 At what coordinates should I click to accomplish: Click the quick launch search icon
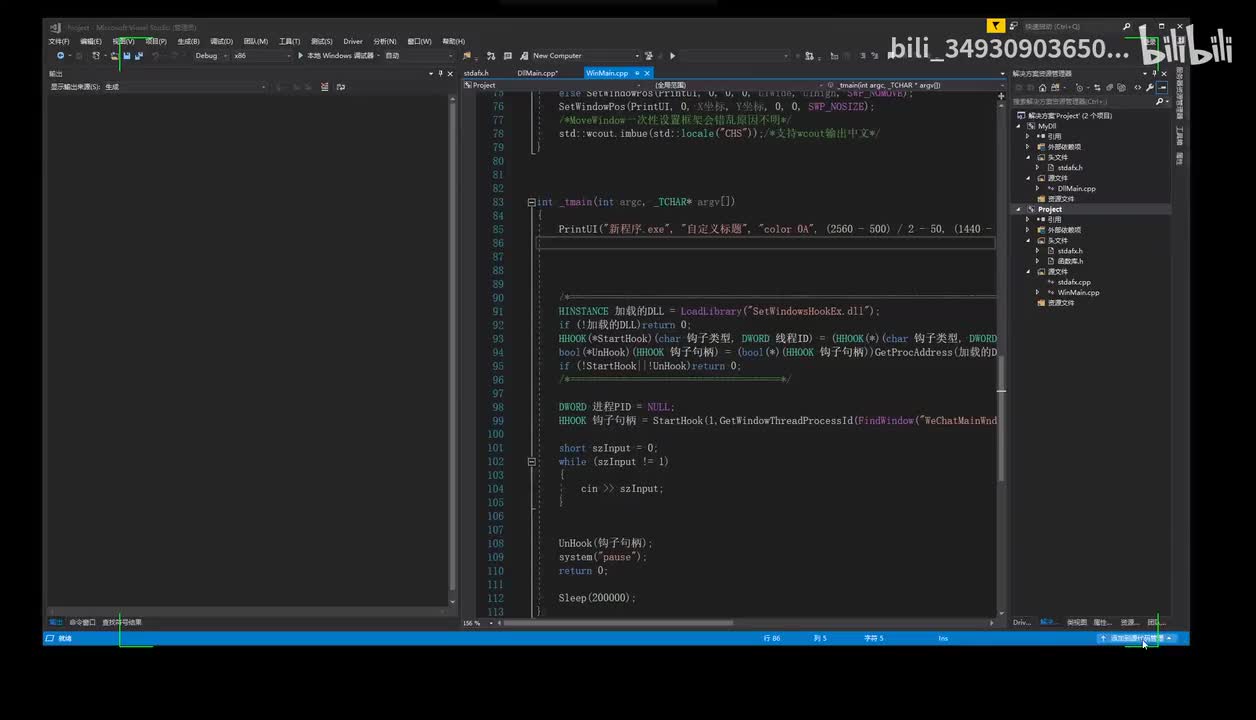tap(1127, 27)
